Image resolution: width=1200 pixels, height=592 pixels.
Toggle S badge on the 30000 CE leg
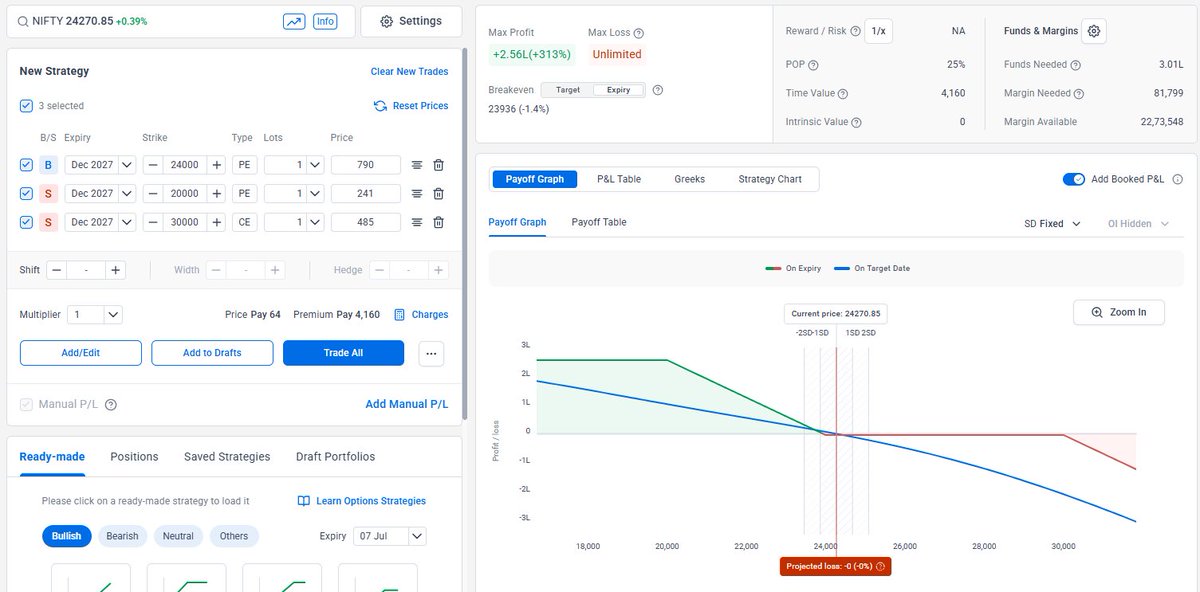[48, 222]
